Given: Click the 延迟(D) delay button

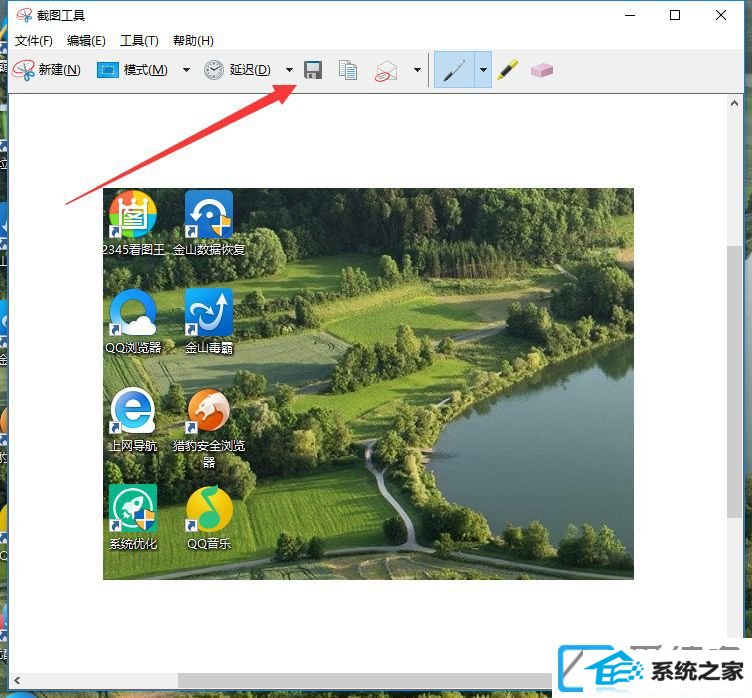Looking at the screenshot, I should (237, 70).
